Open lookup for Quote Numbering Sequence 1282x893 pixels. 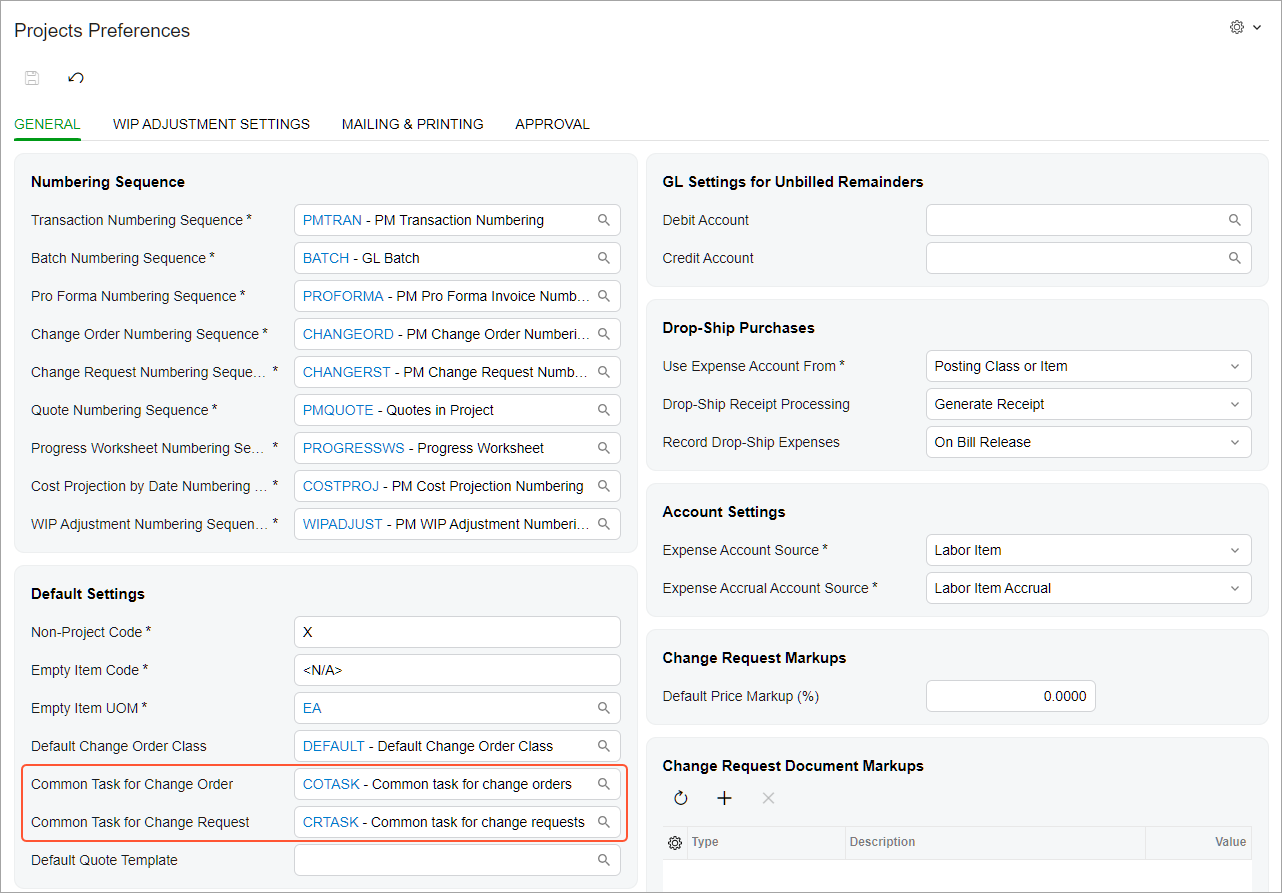coord(604,410)
